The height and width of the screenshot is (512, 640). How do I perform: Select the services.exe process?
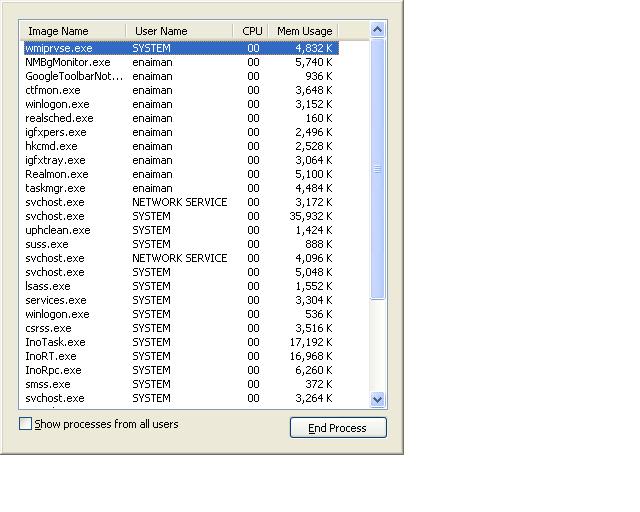tap(56, 300)
